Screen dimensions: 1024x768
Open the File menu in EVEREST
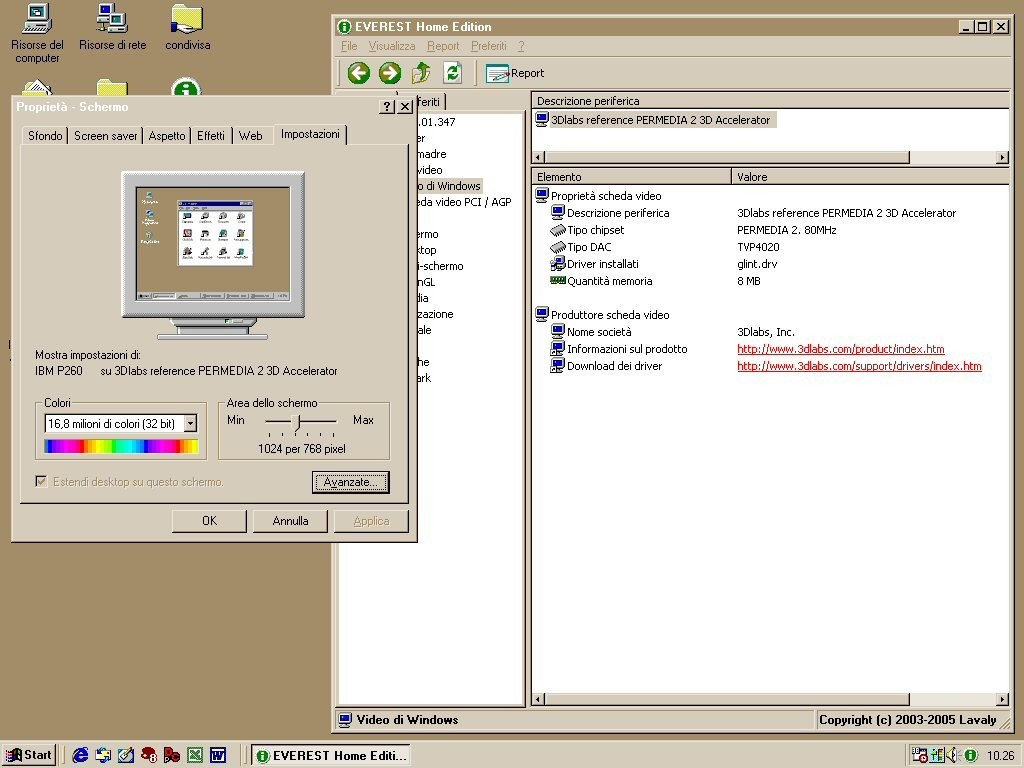[349, 46]
